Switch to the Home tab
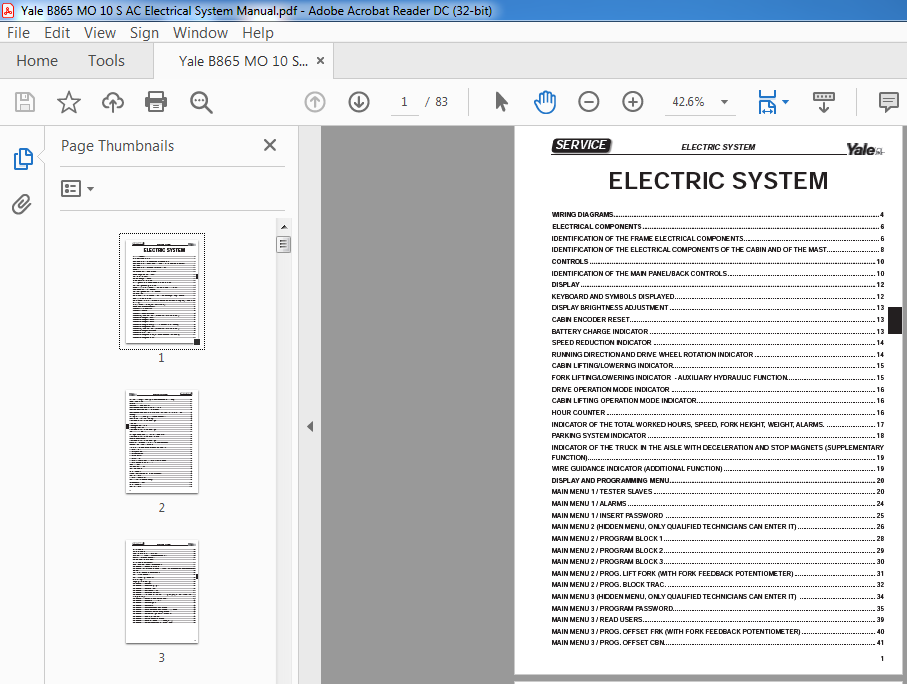 [37, 61]
